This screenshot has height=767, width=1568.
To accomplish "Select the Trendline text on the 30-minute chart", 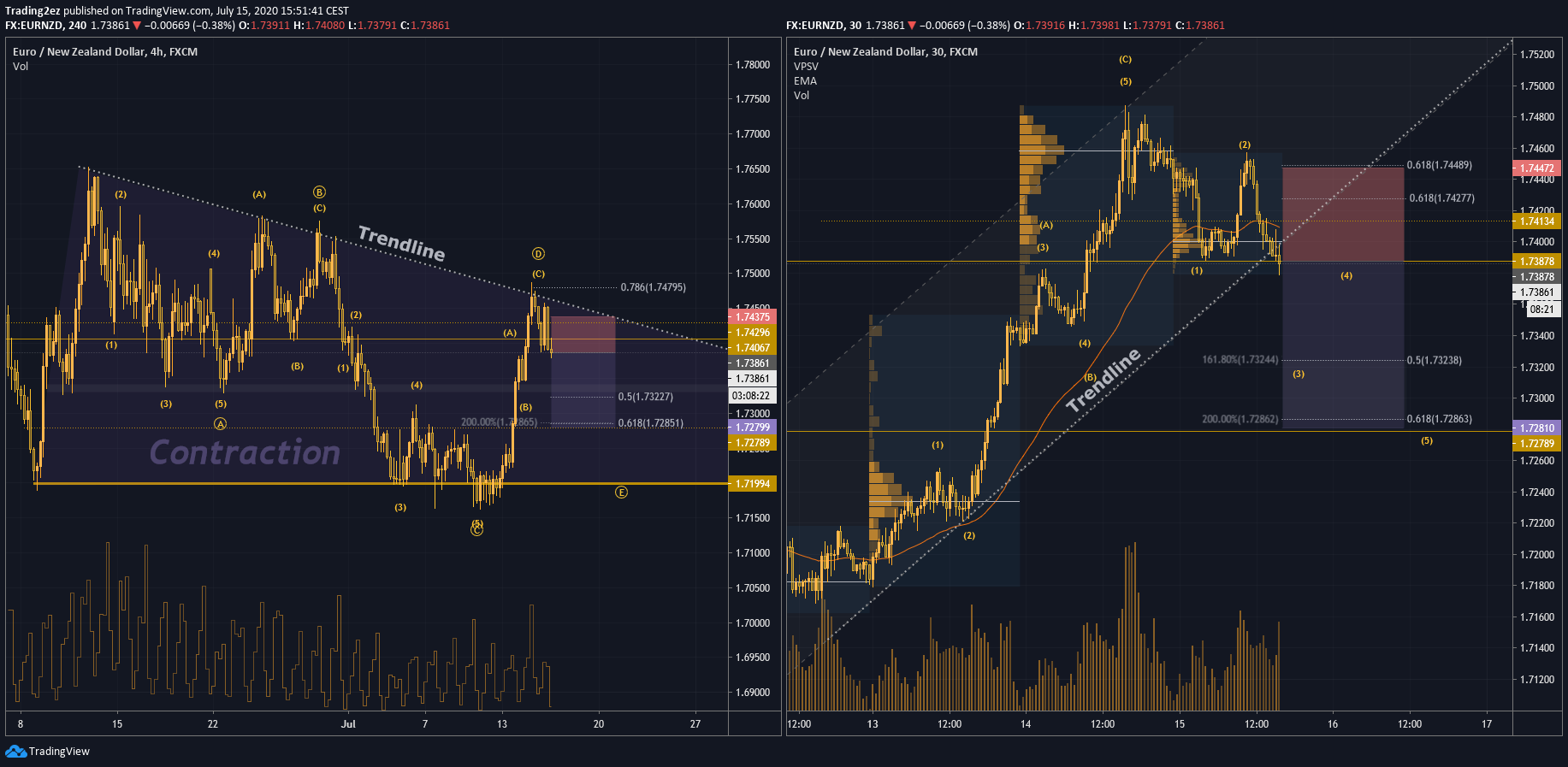I will coord(1104,381).
